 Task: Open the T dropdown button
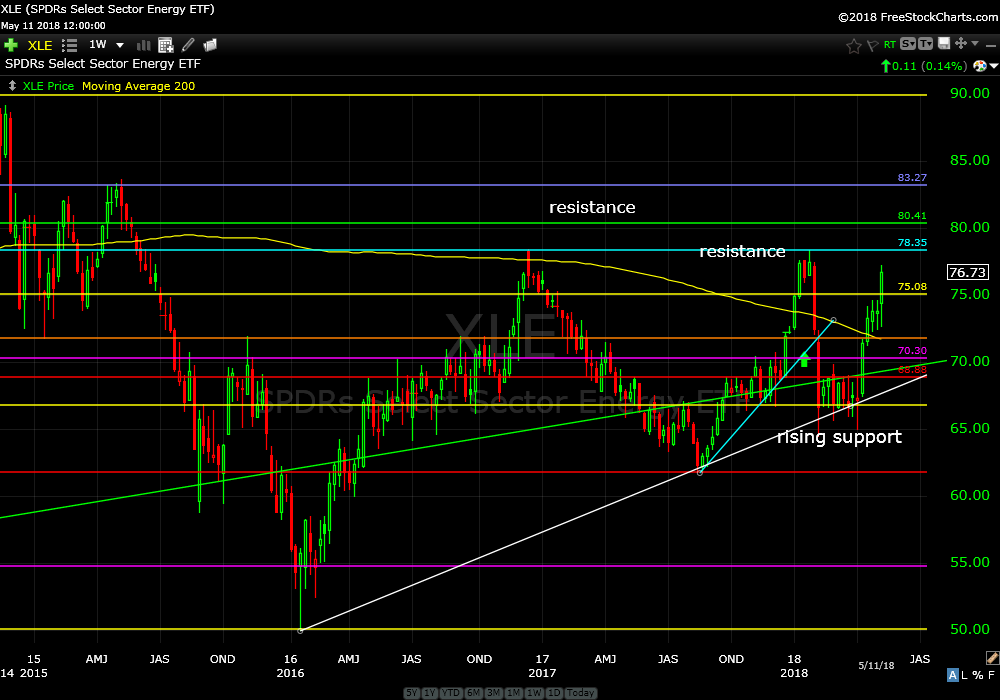tap(926, 44)
